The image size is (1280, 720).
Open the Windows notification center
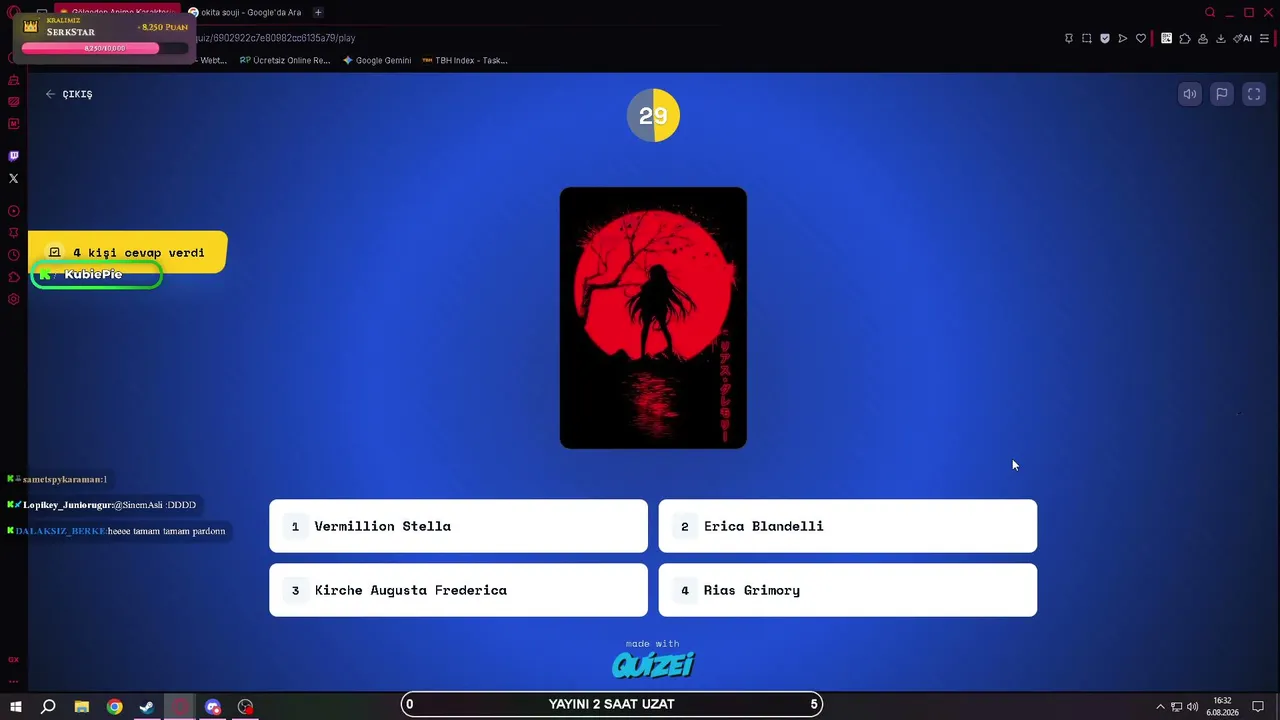1258,707
